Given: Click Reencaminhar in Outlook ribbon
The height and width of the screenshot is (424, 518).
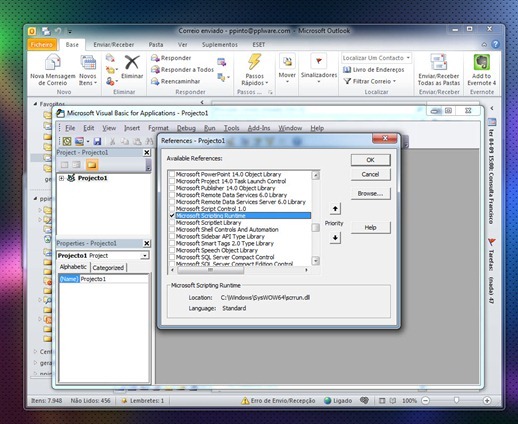Looking at the screenshot, I should (176, 81).
